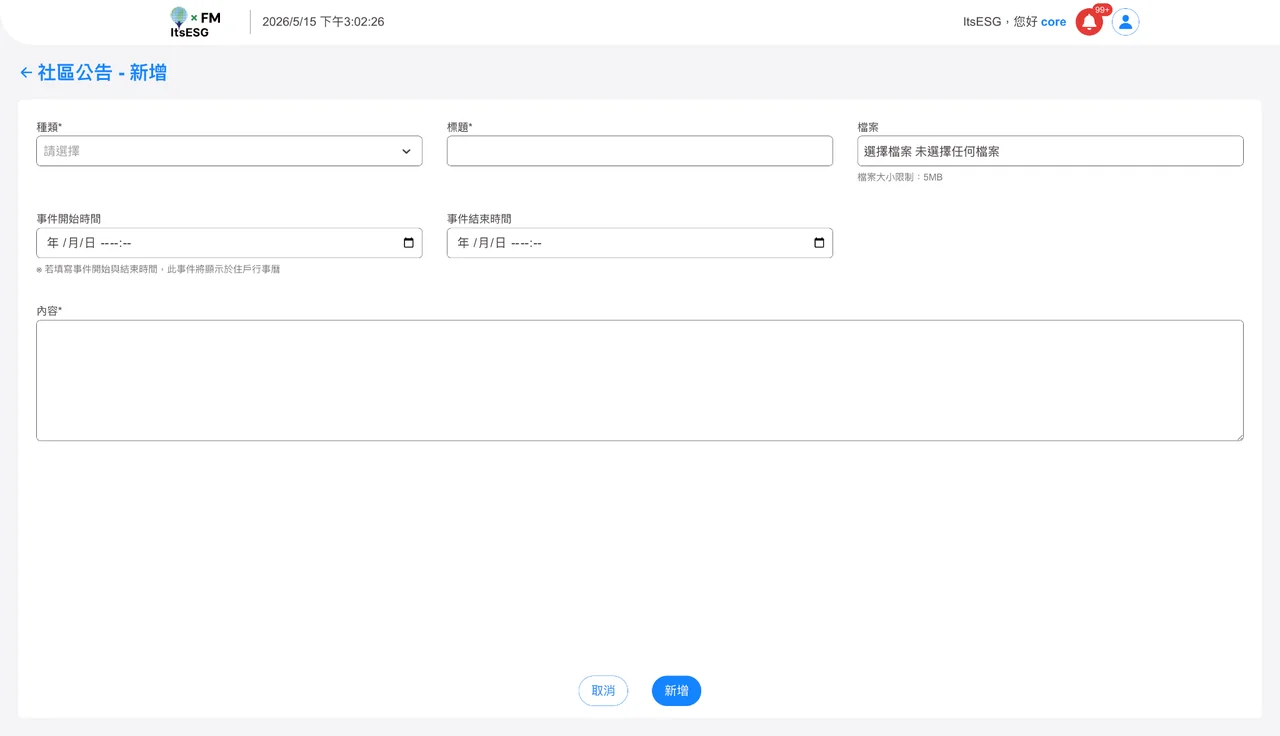The width and height of the screenshot is (1280, 736).
Task: Click the resize handle of 內容 textarea
Action: (1238, 435)
